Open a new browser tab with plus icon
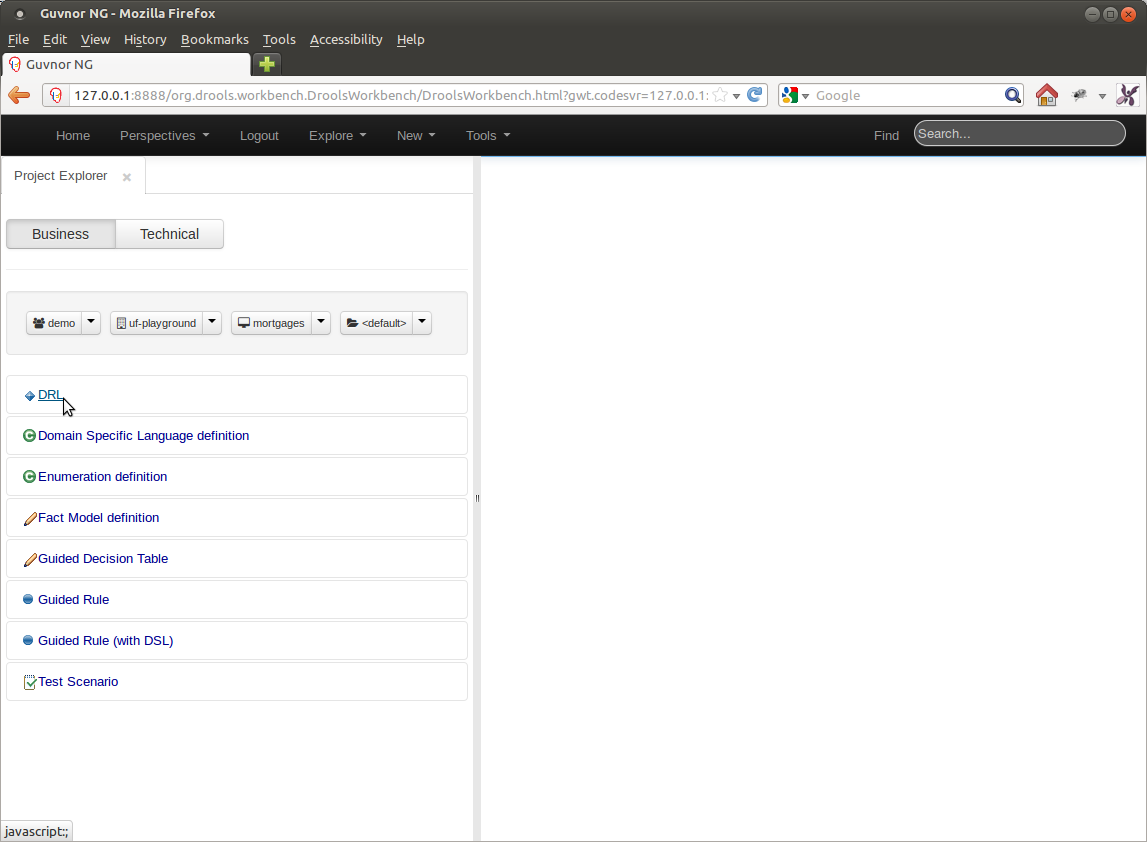Image resolution: width=1147 pixels, height=842 pixels. pos(266,64)
